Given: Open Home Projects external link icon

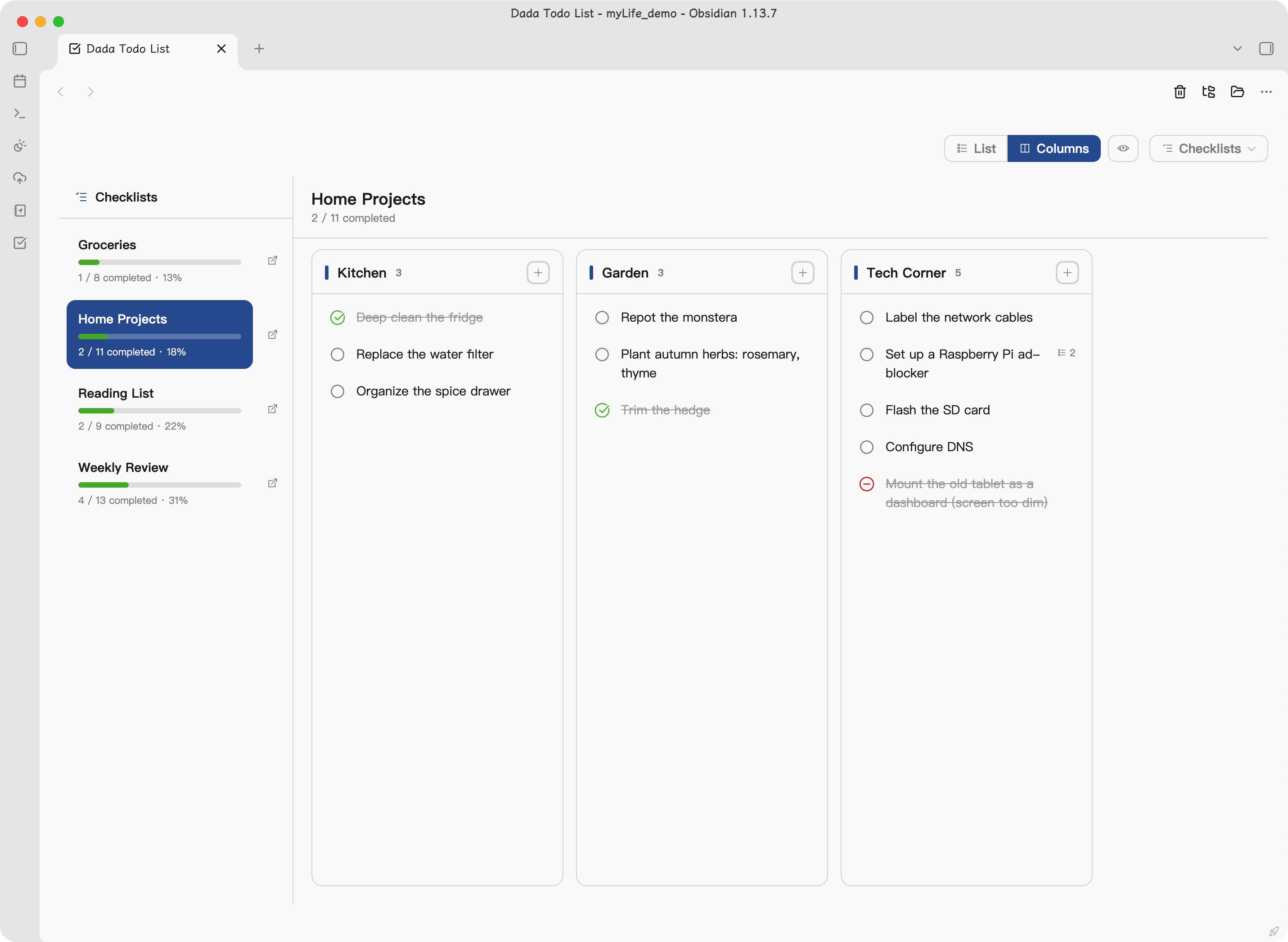Looking at the screenshot, I should coord(273,335).
